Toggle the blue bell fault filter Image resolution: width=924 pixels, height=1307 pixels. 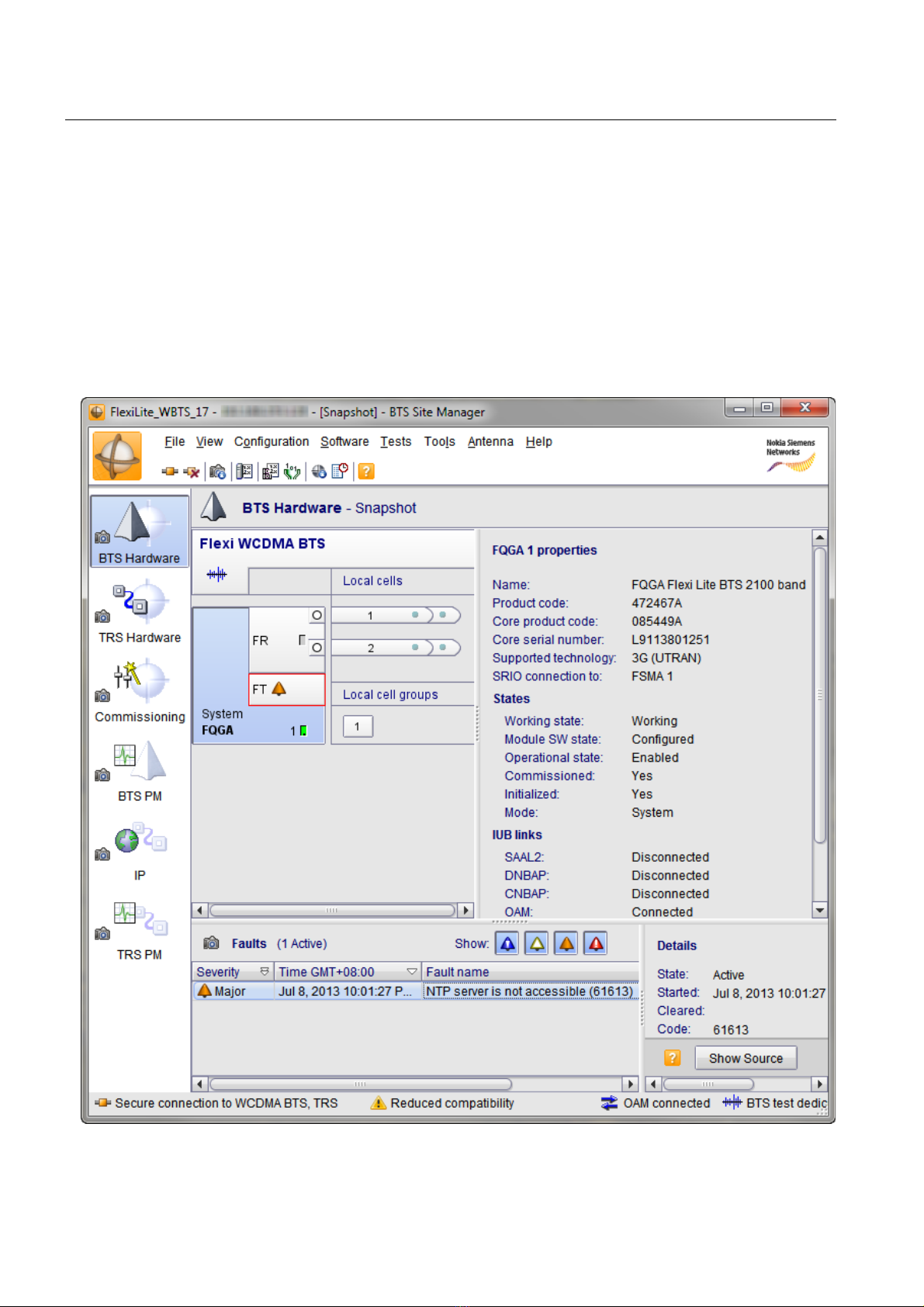(507, 943)
